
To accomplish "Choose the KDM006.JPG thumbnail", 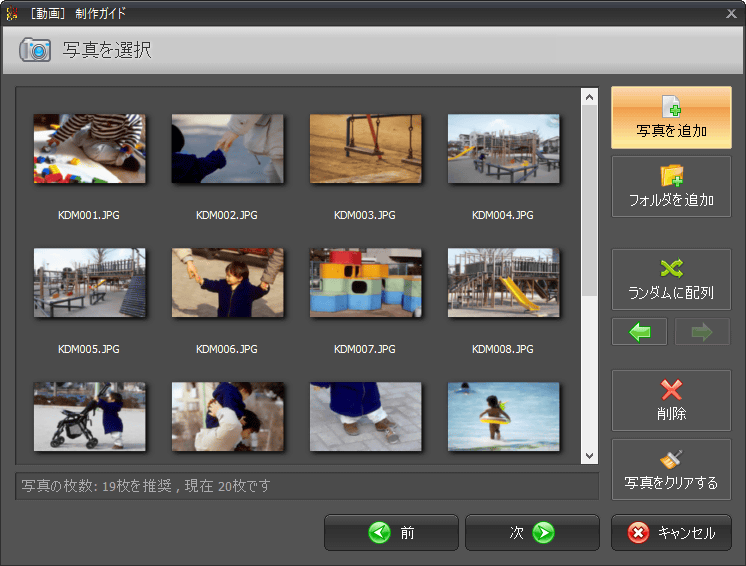I will point(227,283).
